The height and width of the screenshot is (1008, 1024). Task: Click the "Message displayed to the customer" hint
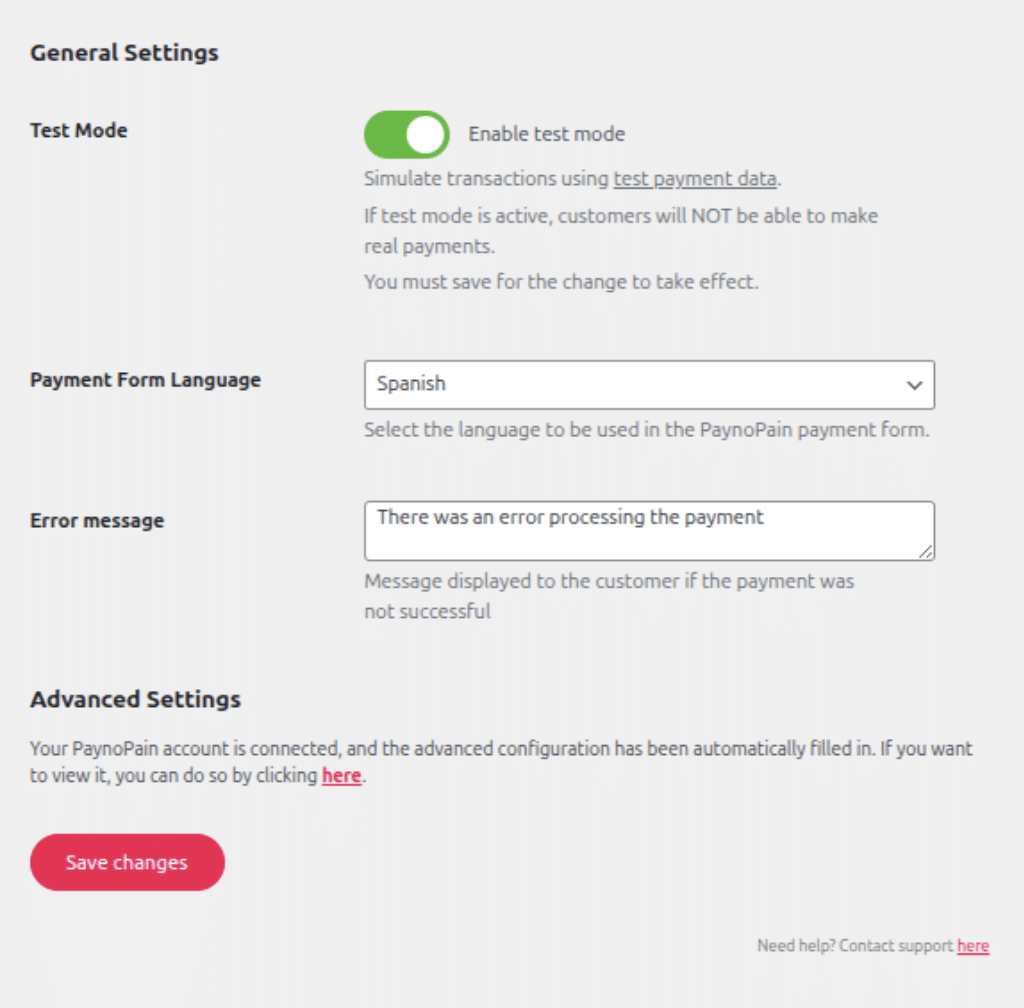pos(608,582)
